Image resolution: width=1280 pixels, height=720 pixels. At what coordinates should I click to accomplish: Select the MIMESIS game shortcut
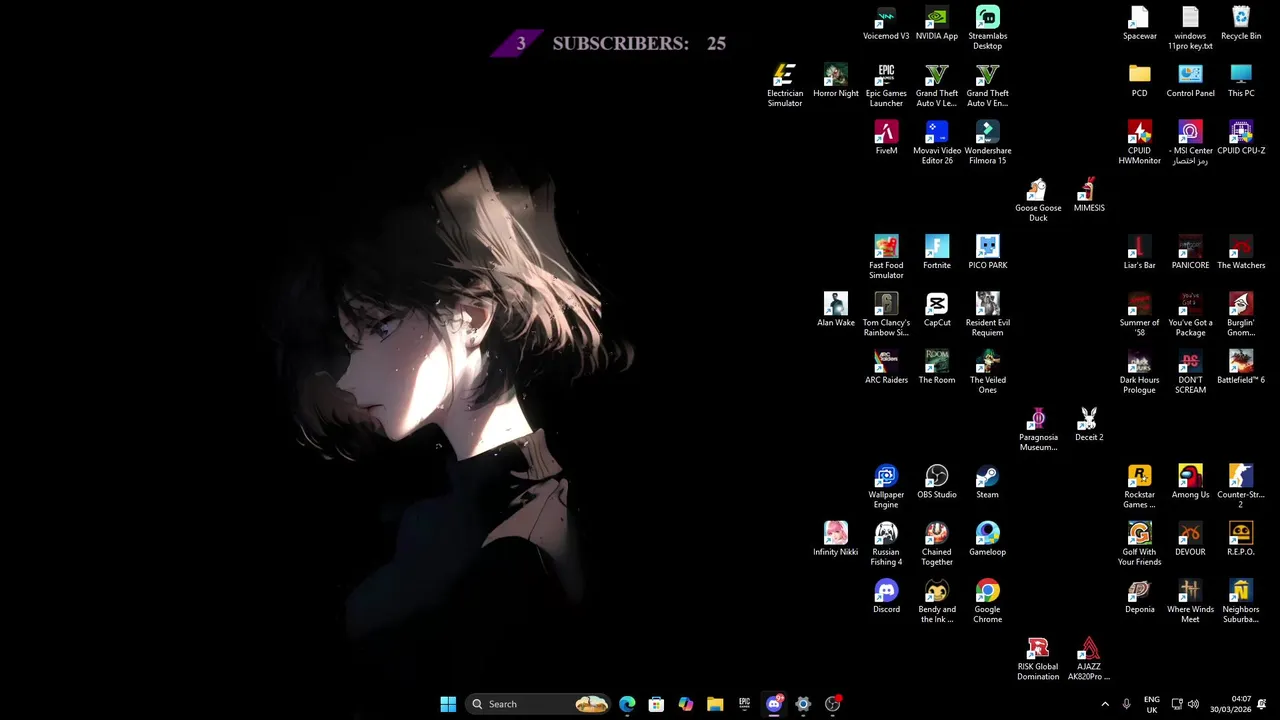click(1089, 196)
